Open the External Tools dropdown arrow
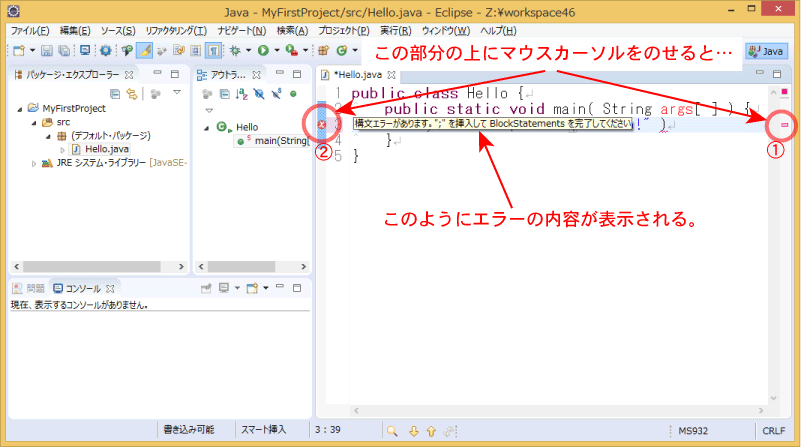Image resolution: width=801 pixels, height=447 pixels. coord(305,51)
